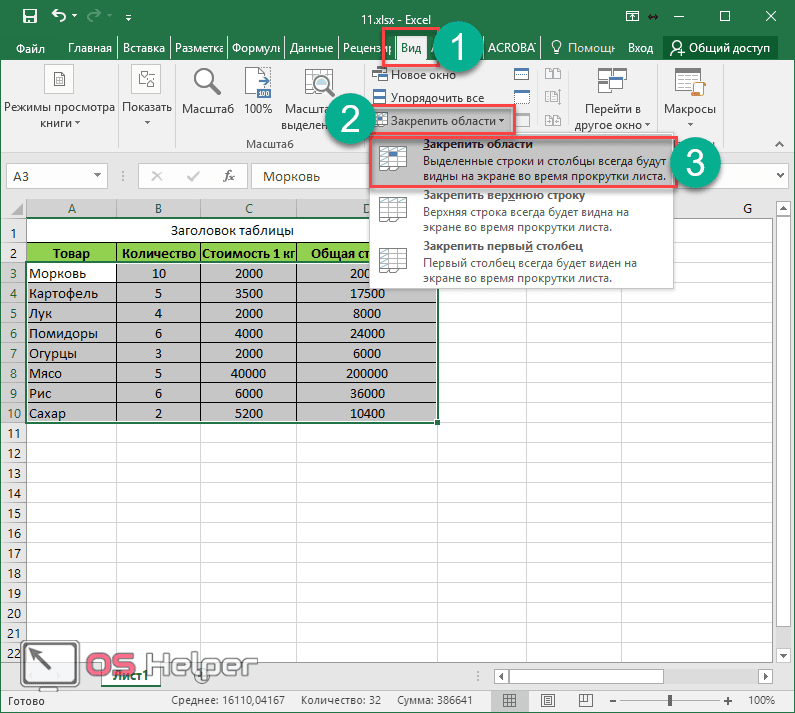Expand the formula bar chevron

click(x=780, y=176)
